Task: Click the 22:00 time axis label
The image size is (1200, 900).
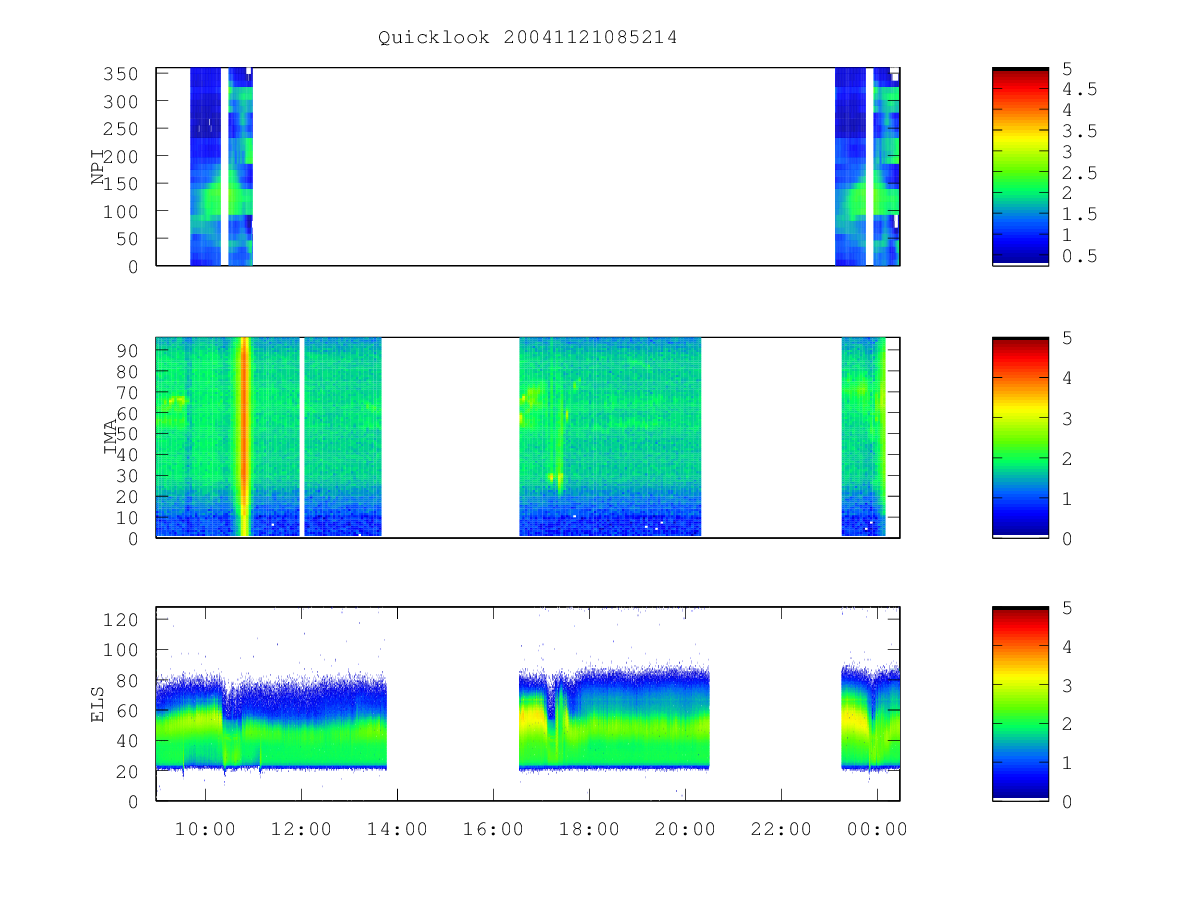Action: [781, 828]
